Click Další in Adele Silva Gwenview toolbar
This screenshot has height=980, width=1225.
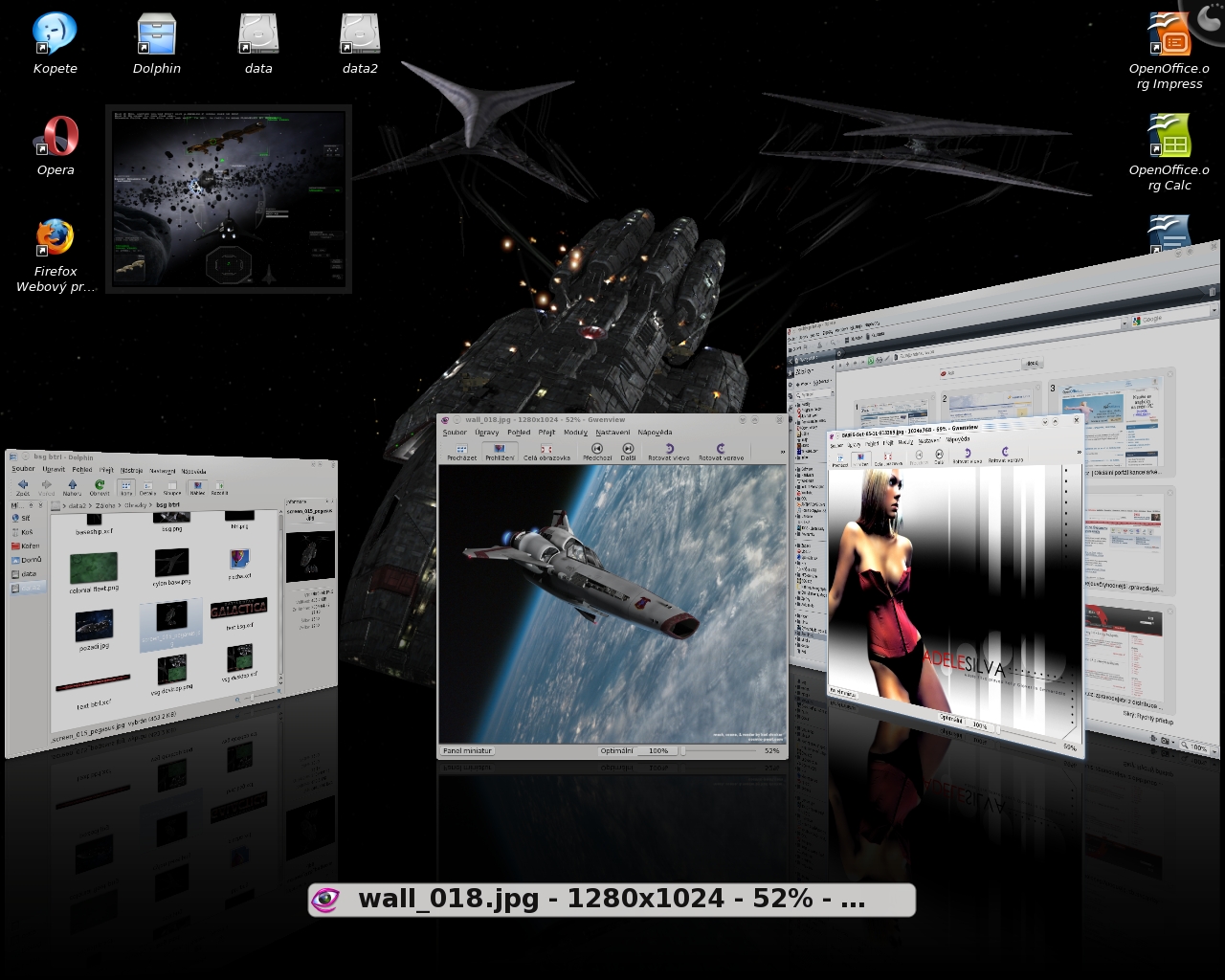pos(939,457)
